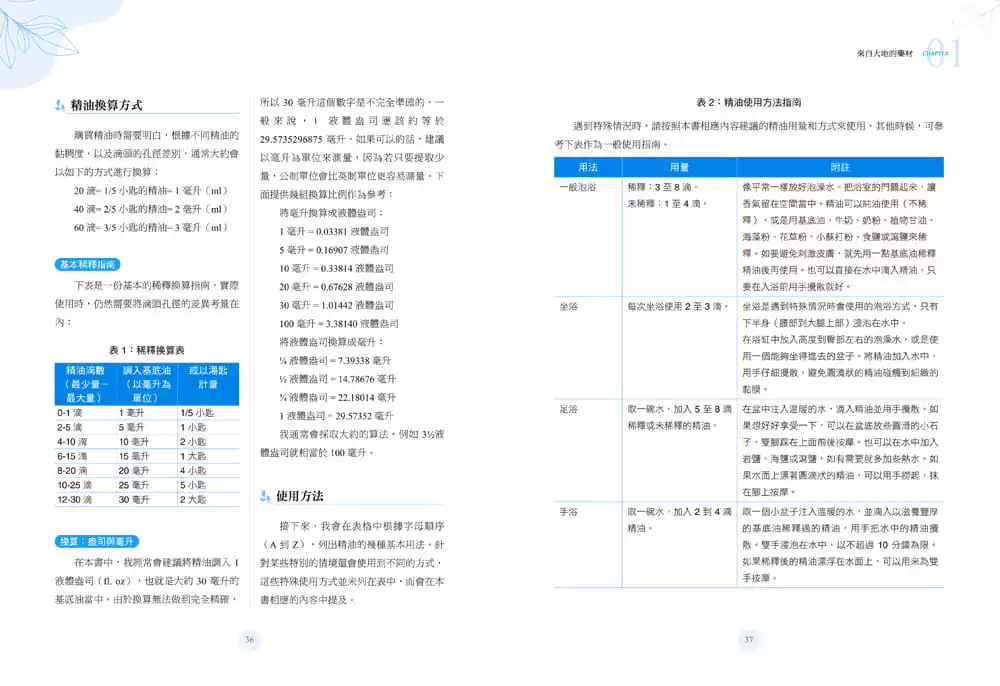This screenshot has height=686, width=1000.
Task: Click the page number 37 circle
Action: (x=749, y=639)
